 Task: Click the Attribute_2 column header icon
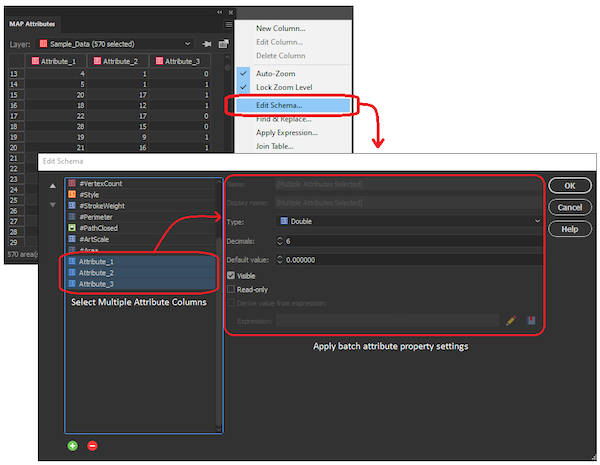point(97,61)
